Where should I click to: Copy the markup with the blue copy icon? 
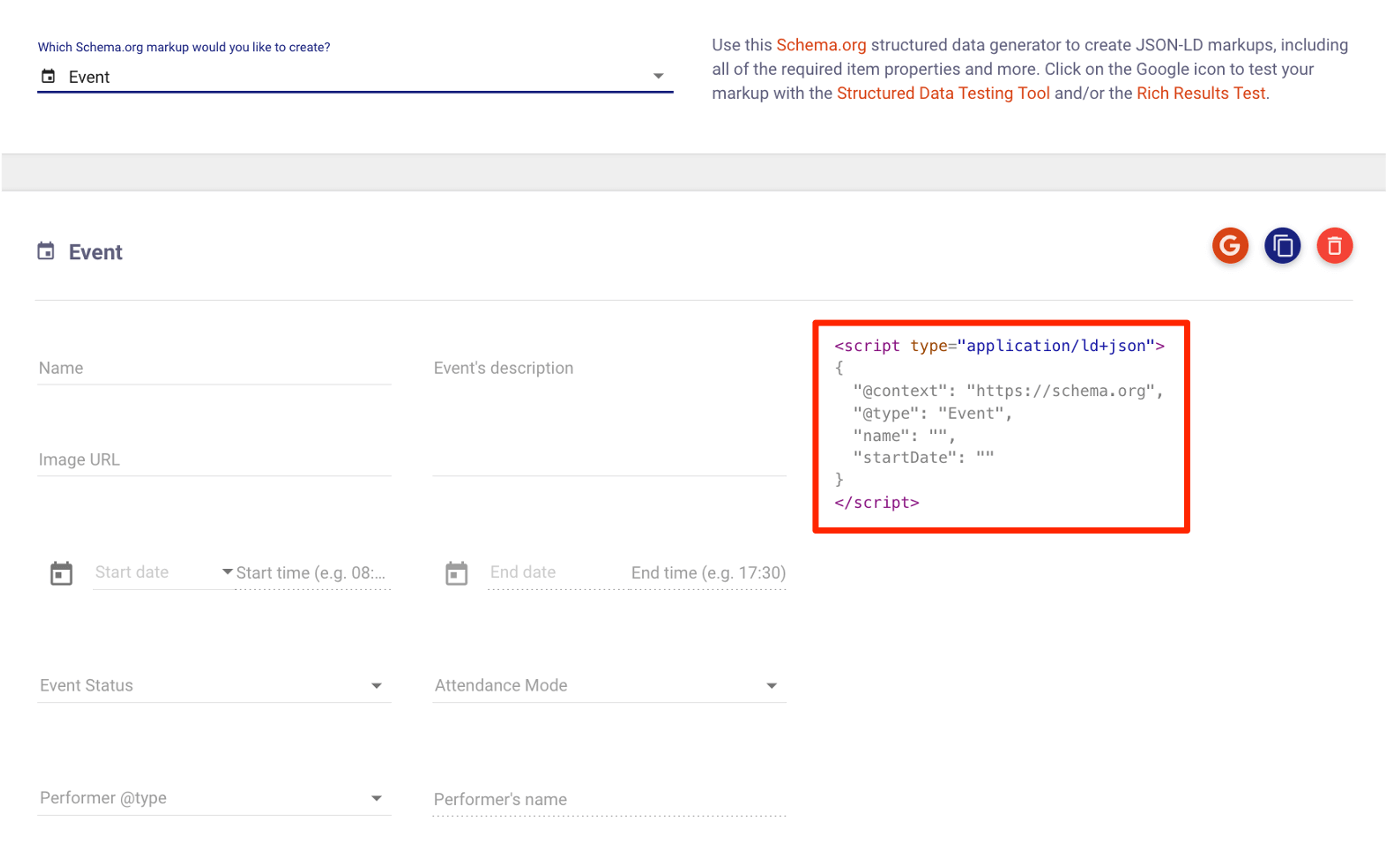[x=1282, y=245]
